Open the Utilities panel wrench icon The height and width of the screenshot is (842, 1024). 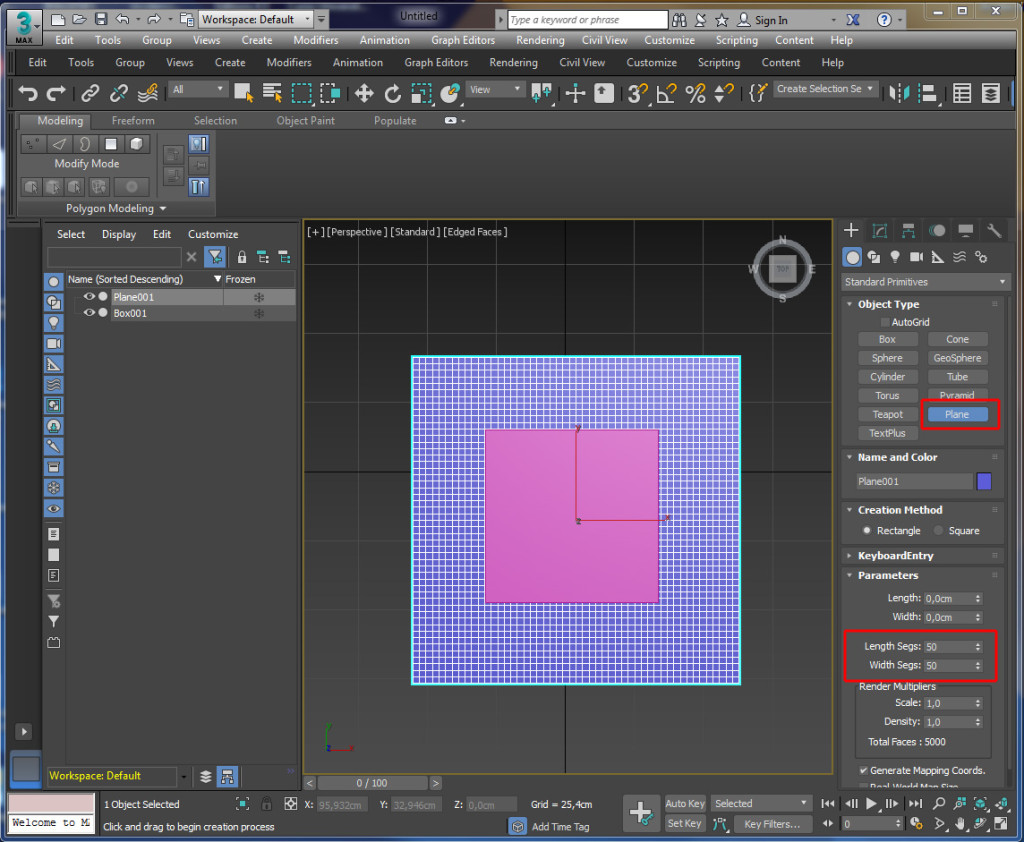click(994, 231)
